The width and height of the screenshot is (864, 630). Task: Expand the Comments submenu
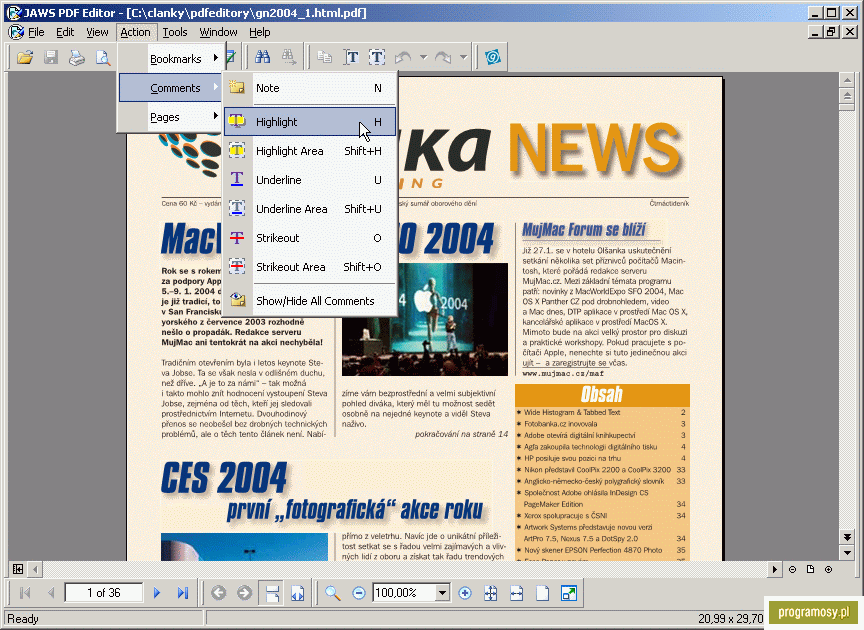[170, 88]
